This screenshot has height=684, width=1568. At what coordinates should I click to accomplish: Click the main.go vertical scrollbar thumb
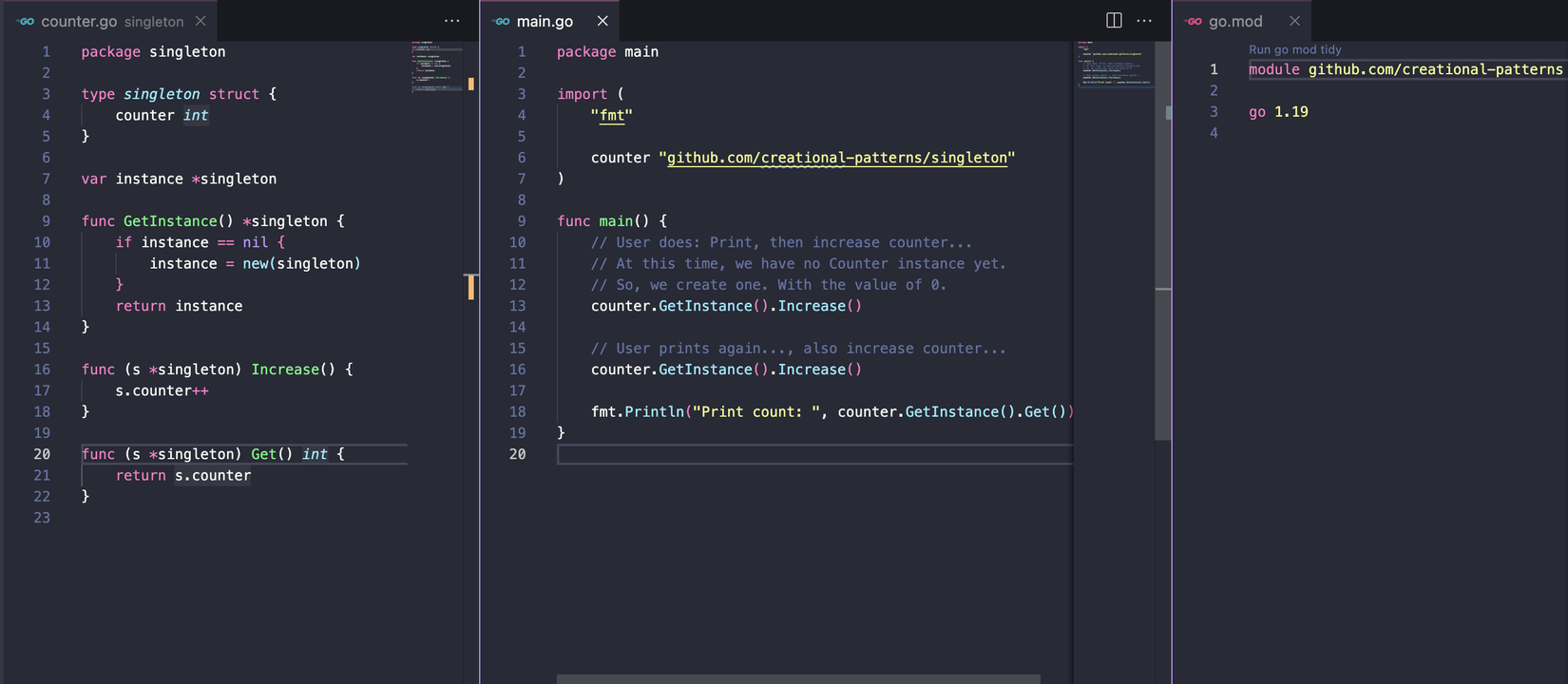click(x=1163, y=237)
